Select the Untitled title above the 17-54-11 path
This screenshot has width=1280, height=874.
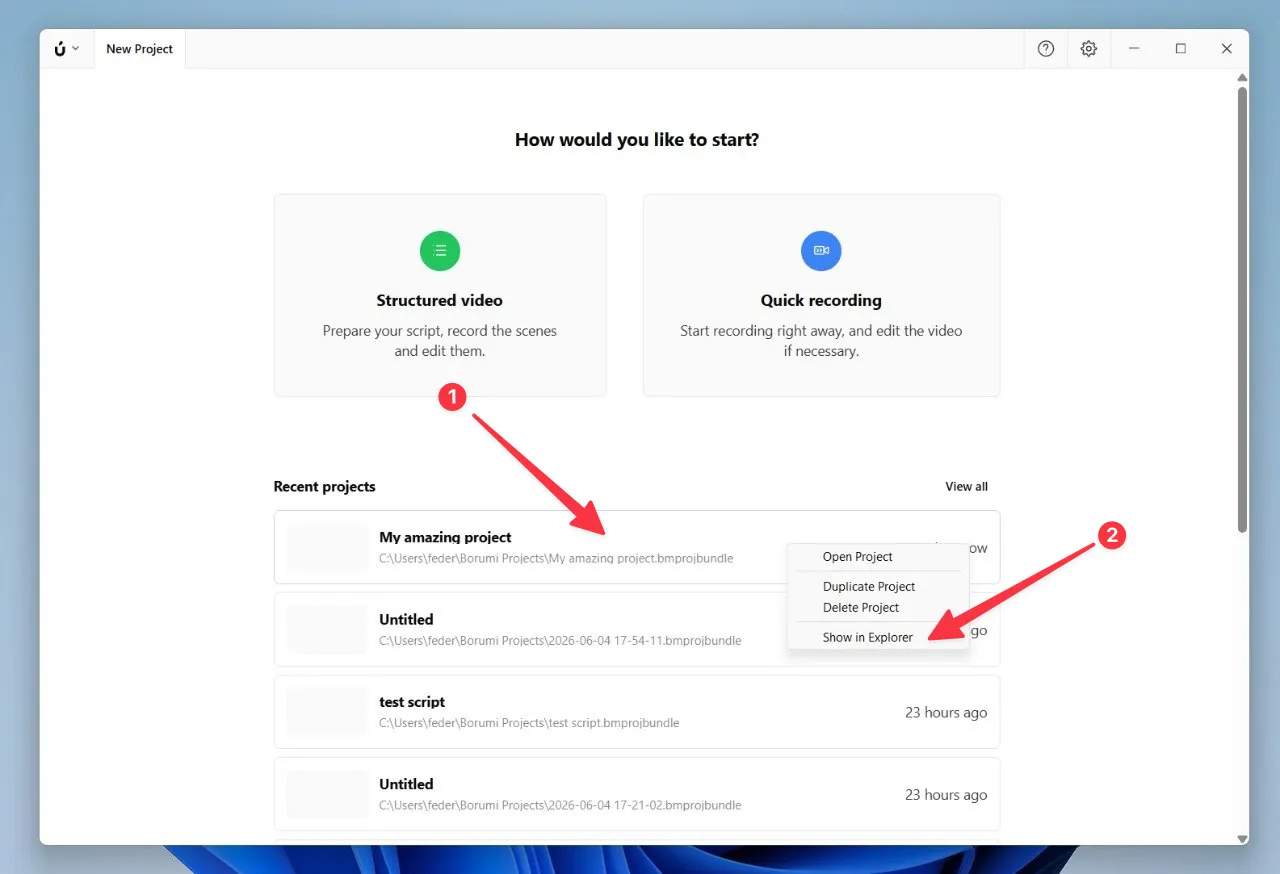click(406, 620)
